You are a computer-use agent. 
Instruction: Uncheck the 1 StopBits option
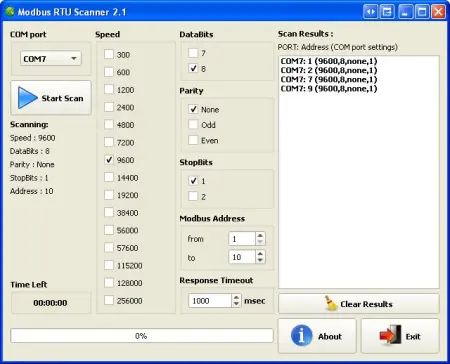coord(193,181)
